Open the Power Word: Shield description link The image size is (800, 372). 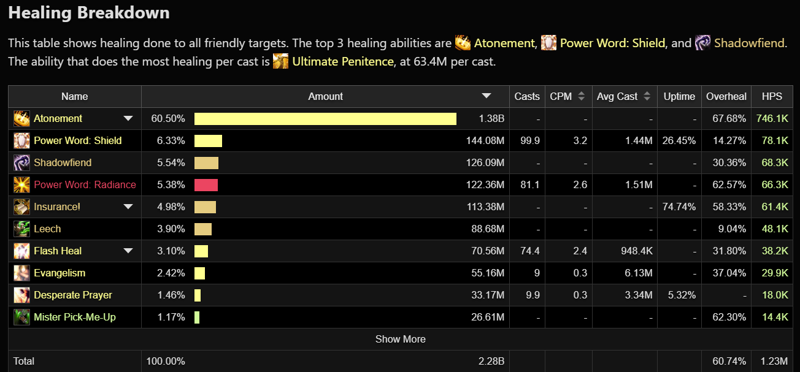tap(613, 43)
